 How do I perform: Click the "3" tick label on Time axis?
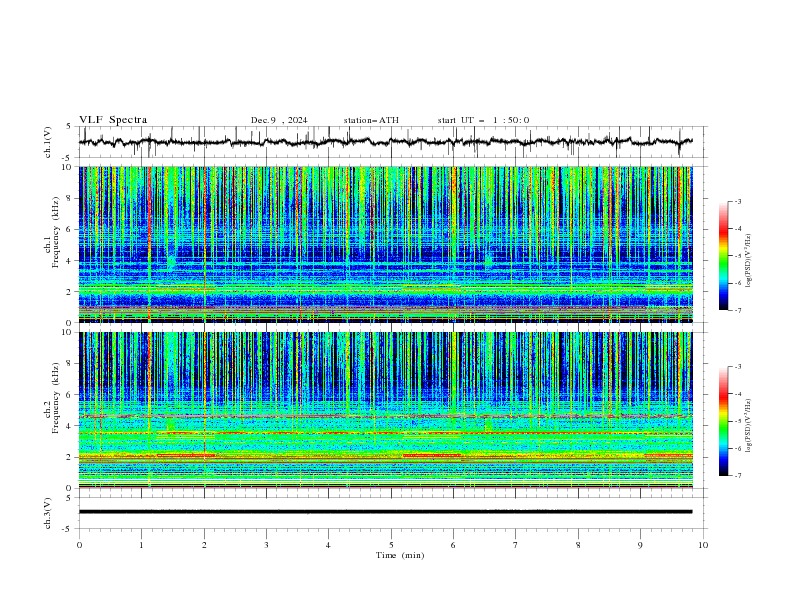[266, 545]
